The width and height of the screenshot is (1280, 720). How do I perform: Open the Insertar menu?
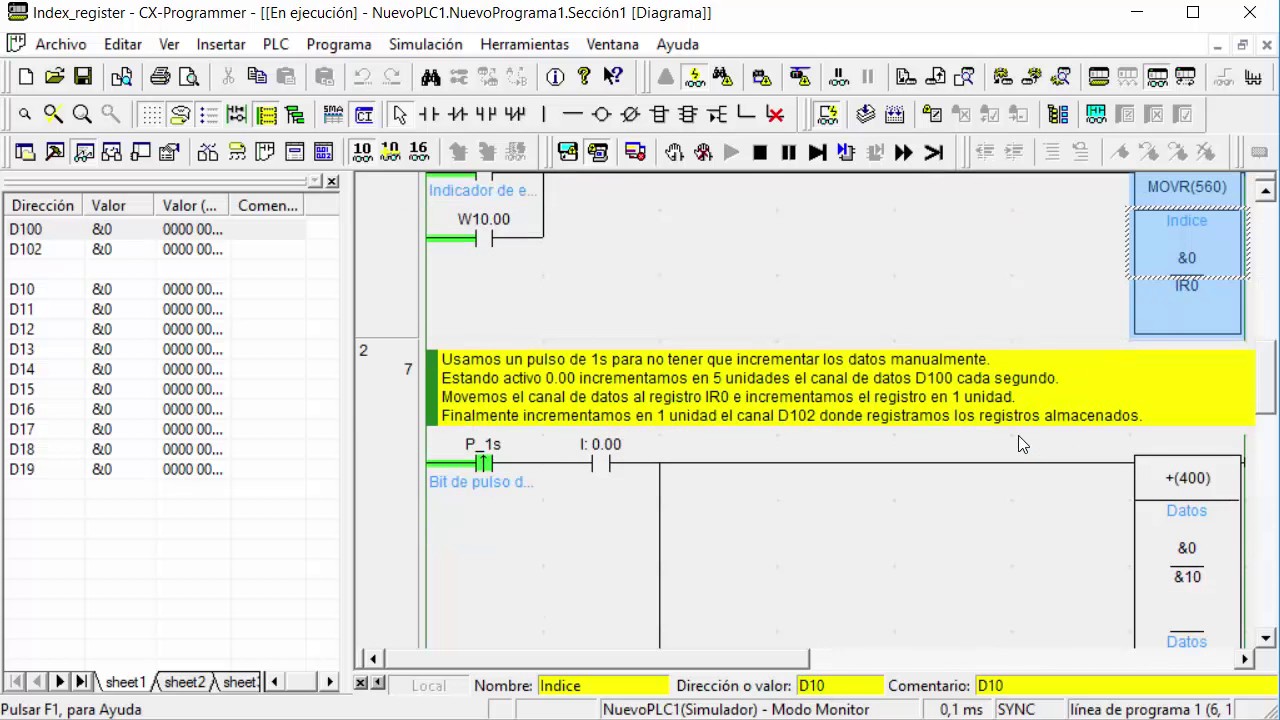click(221, 44)
